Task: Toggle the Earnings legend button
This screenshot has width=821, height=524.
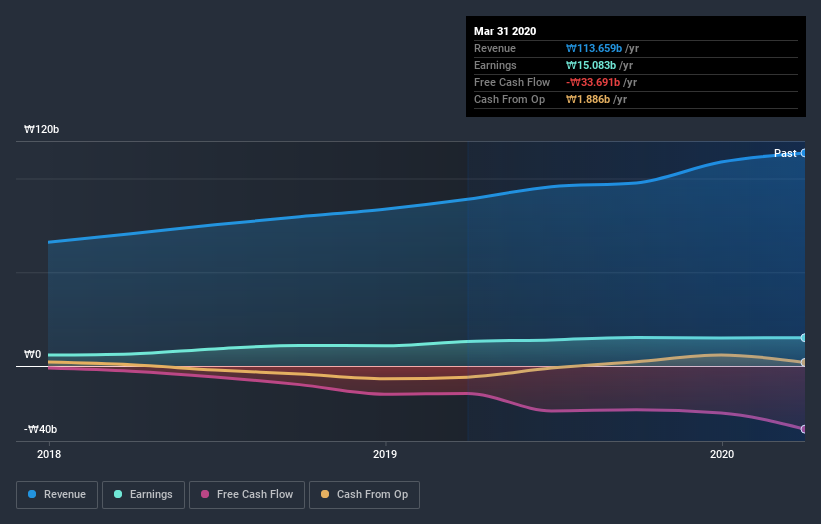Action: pos(143,495)
